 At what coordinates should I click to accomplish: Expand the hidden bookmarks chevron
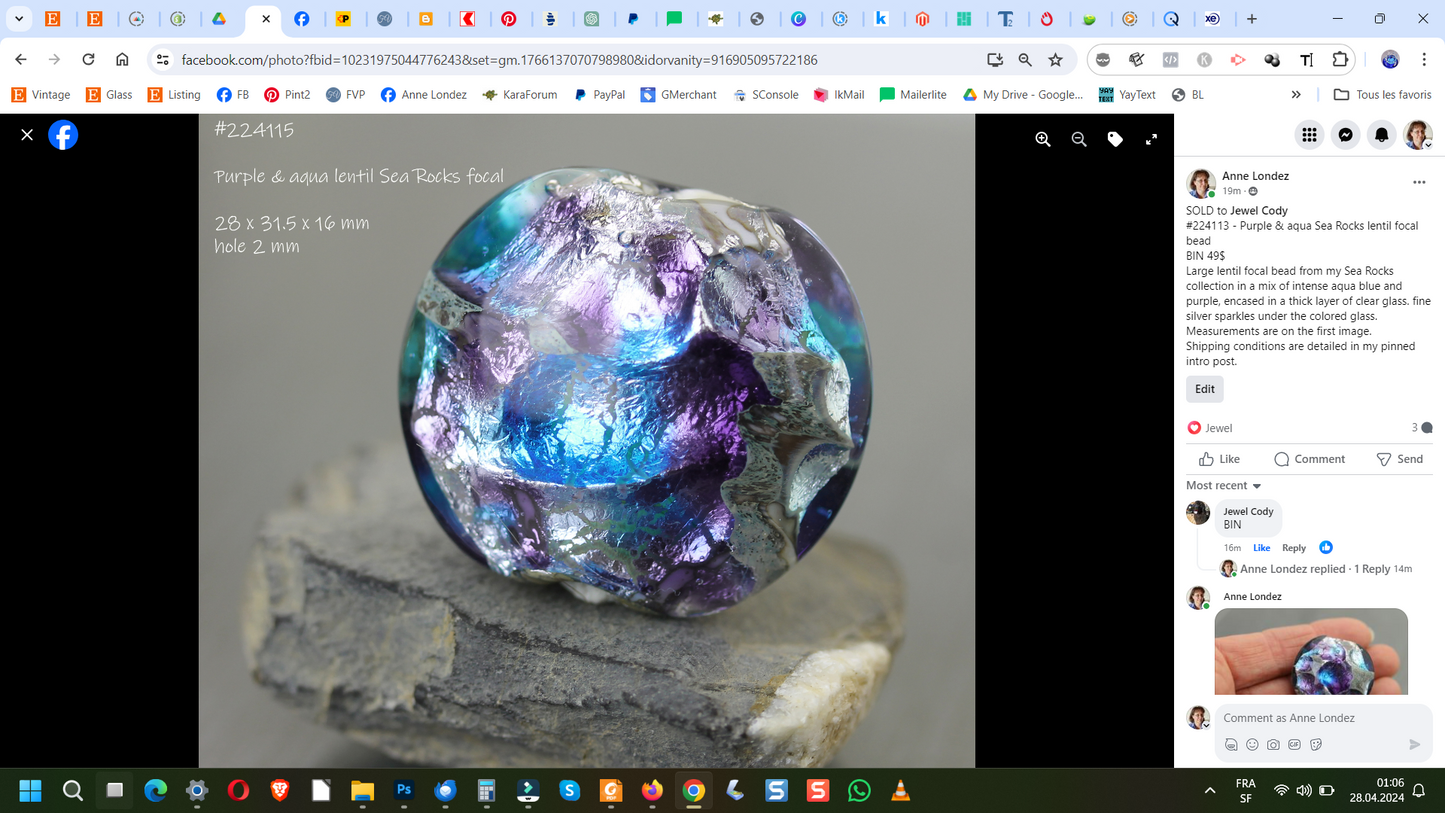[x=1296, y=95]
